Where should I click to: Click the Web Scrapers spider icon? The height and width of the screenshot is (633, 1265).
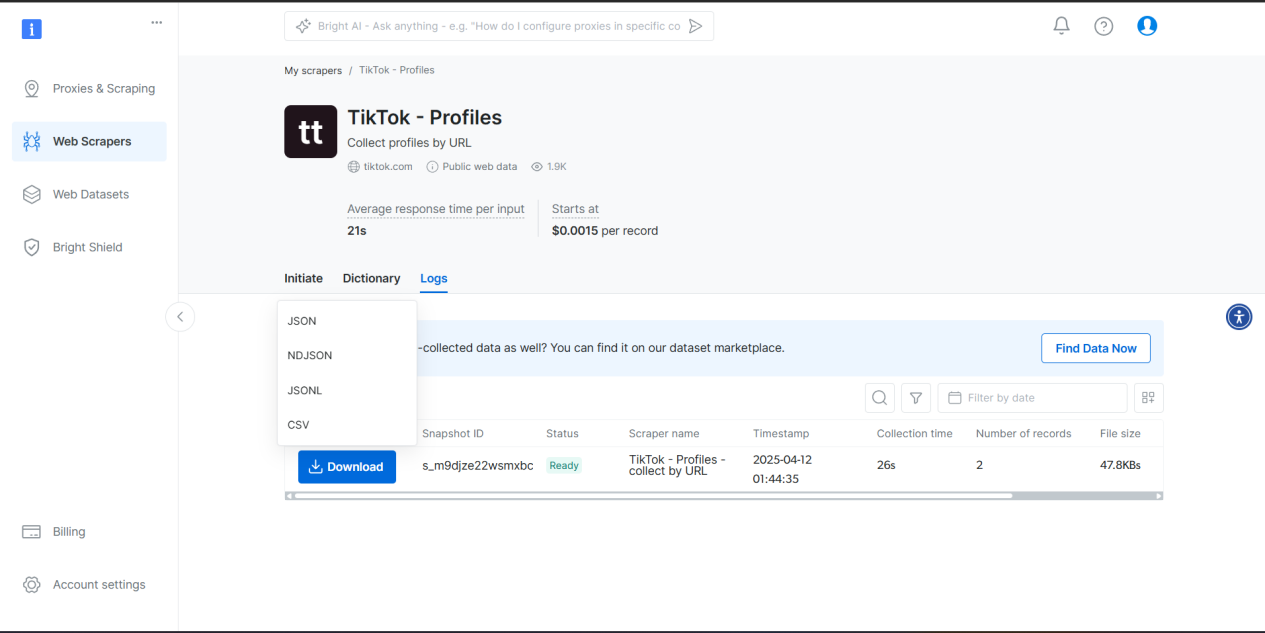point(32,141)
